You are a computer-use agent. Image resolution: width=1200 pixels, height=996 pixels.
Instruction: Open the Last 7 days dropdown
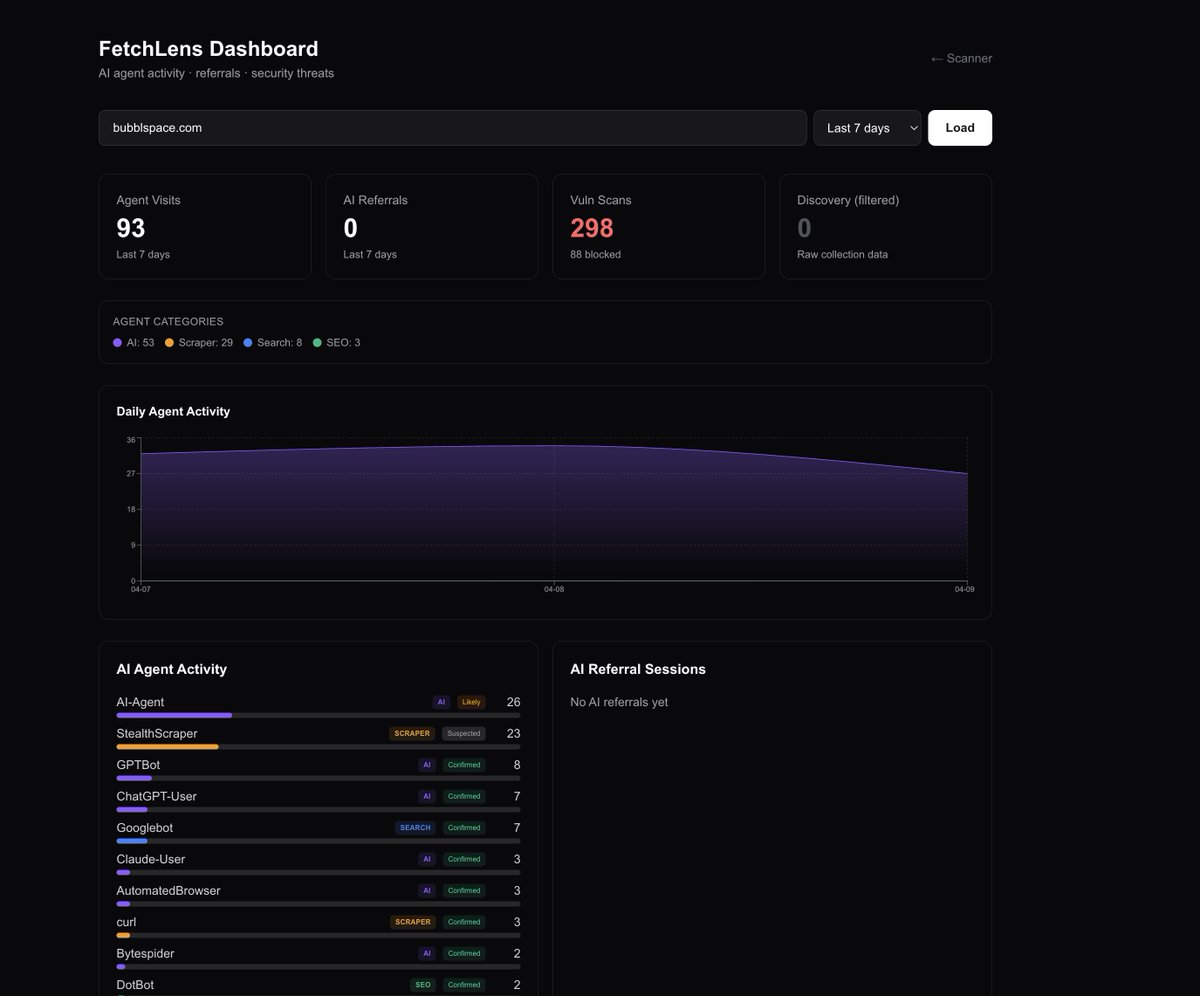867,128
